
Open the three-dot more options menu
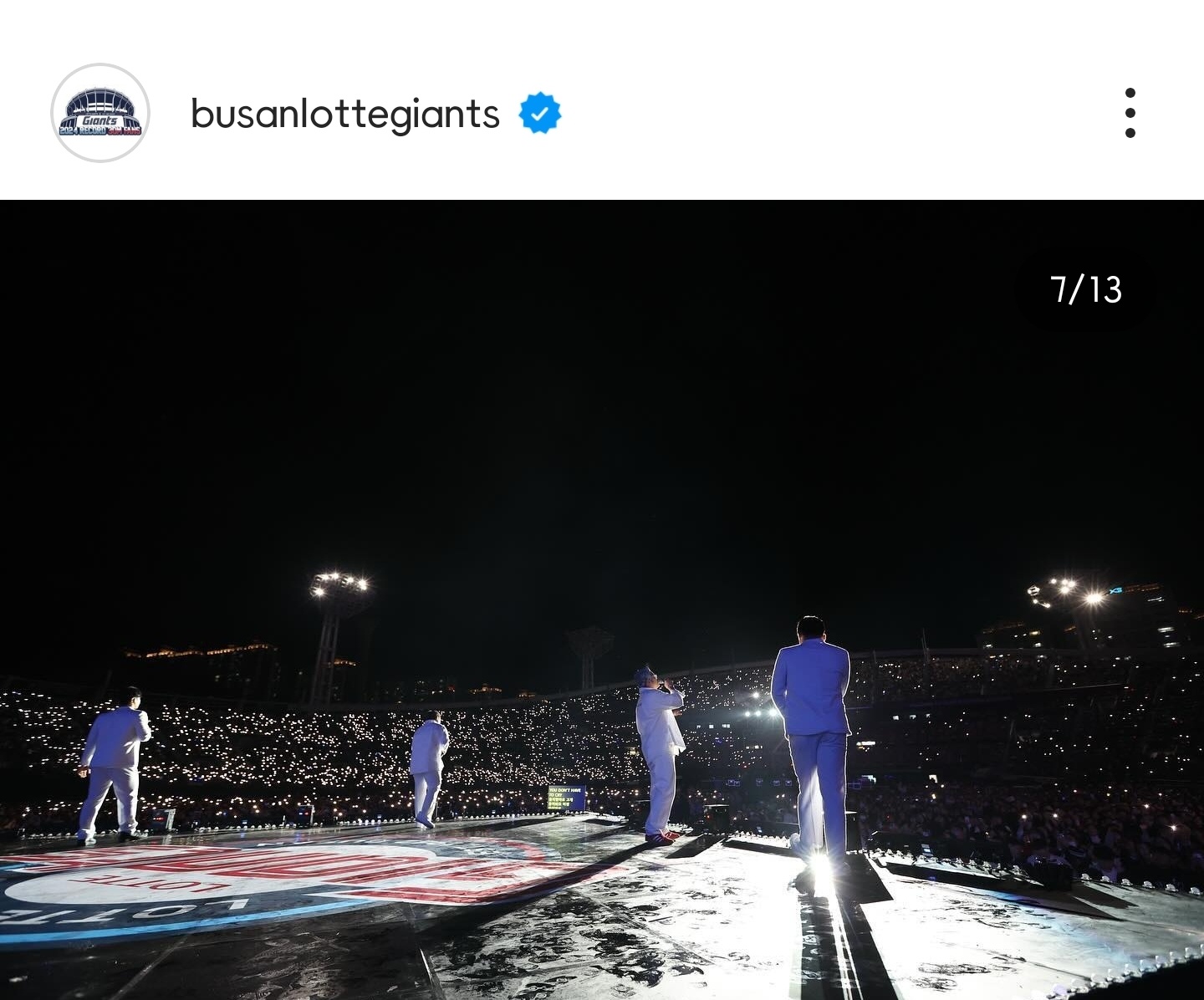(x=1130, y=113)
